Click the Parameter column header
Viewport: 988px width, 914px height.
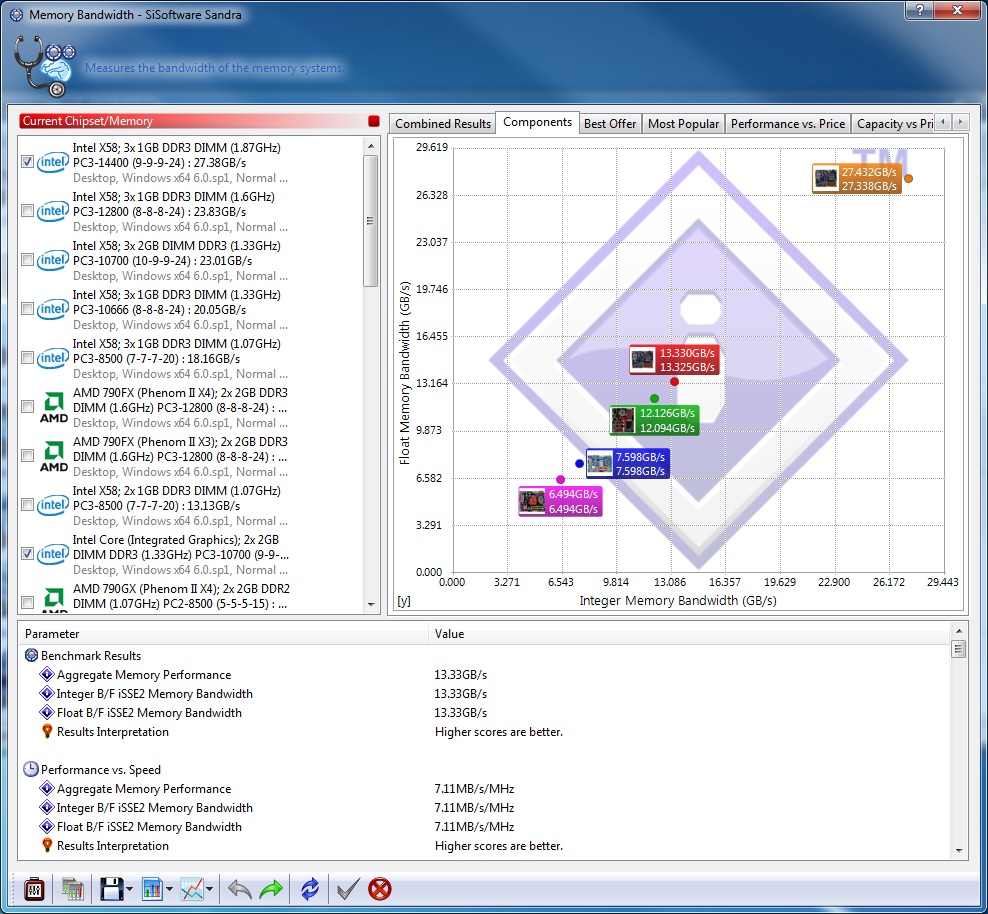tap(223, 634)
